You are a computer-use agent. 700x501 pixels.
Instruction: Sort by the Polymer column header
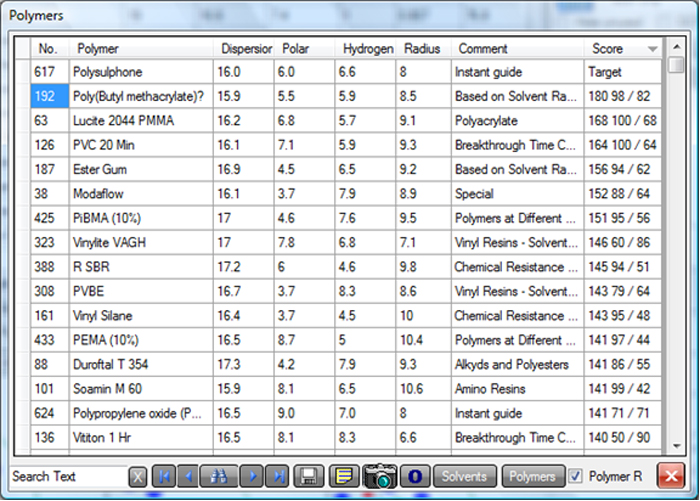[x=141, y=48]
